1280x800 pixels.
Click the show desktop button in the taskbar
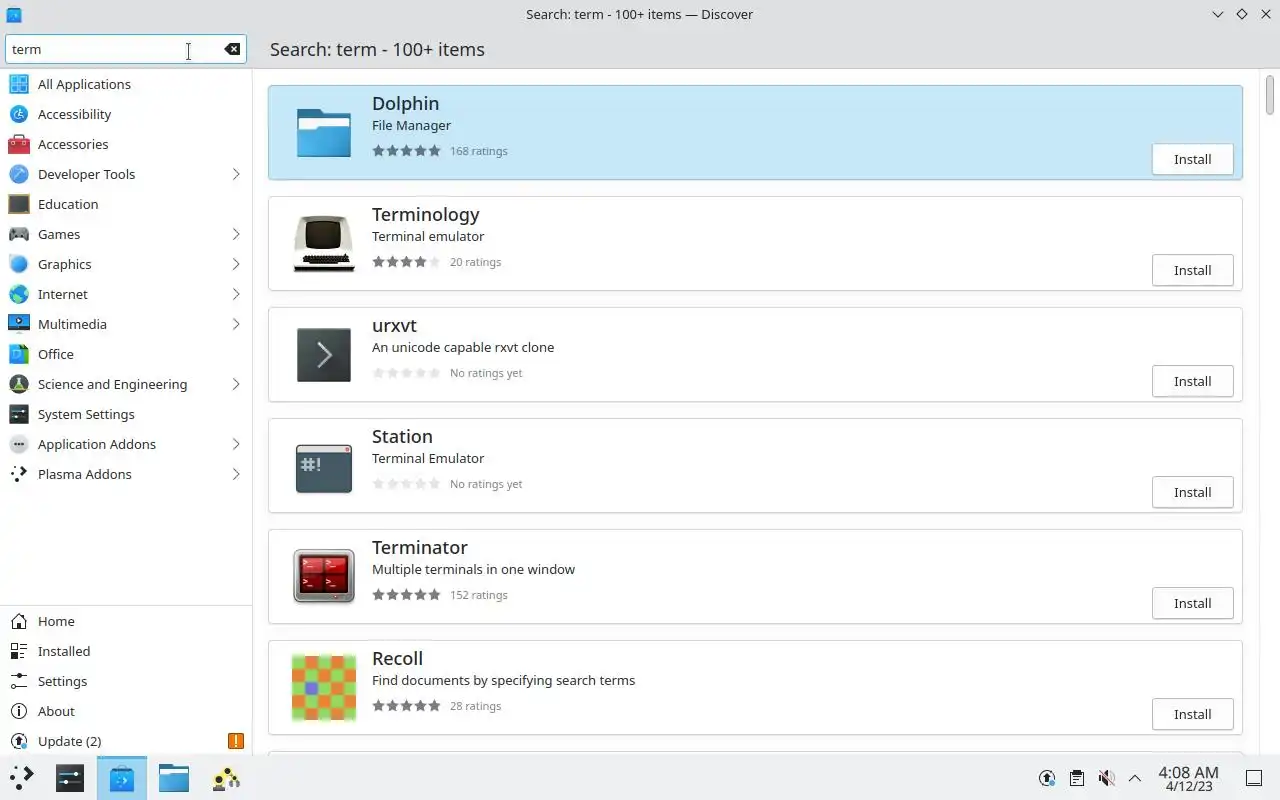[1254, 778]
